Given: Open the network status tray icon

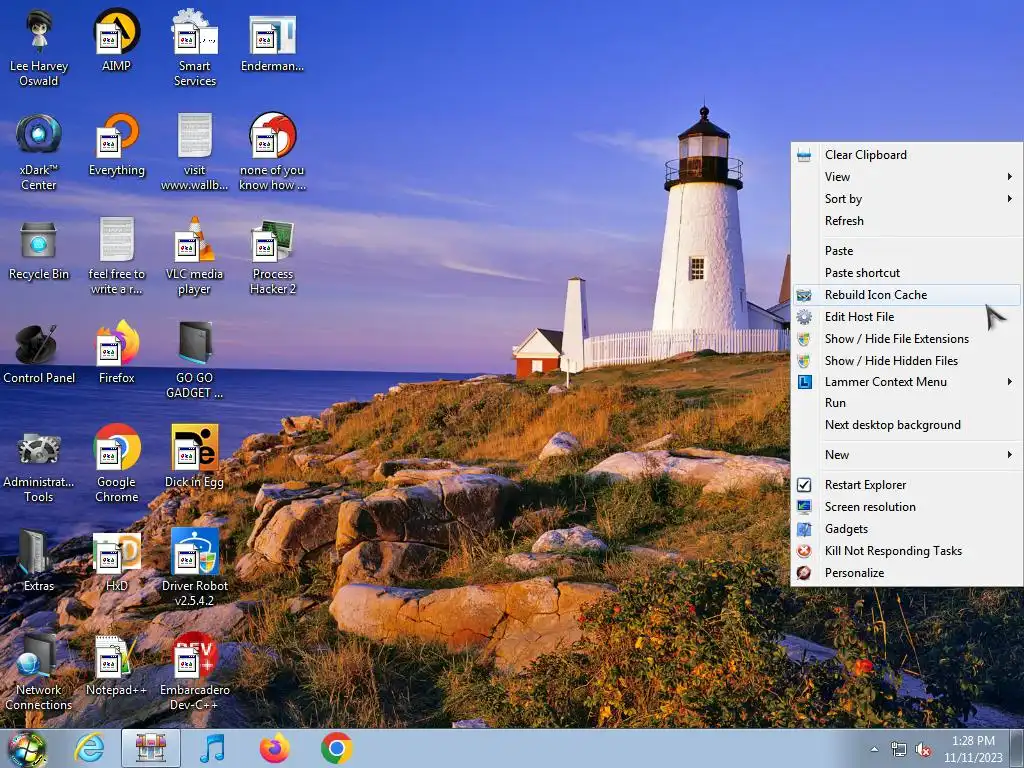Looking at the screenshot, I should coord(899,749).
